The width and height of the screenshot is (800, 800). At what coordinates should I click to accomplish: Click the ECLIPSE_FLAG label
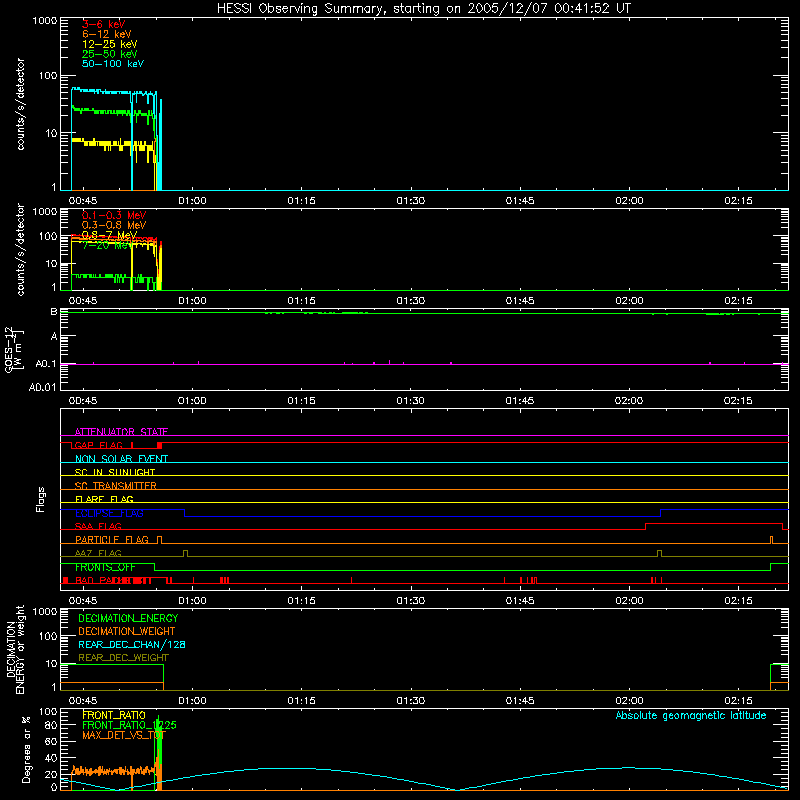pyautogui.click(x=109, y=513)
